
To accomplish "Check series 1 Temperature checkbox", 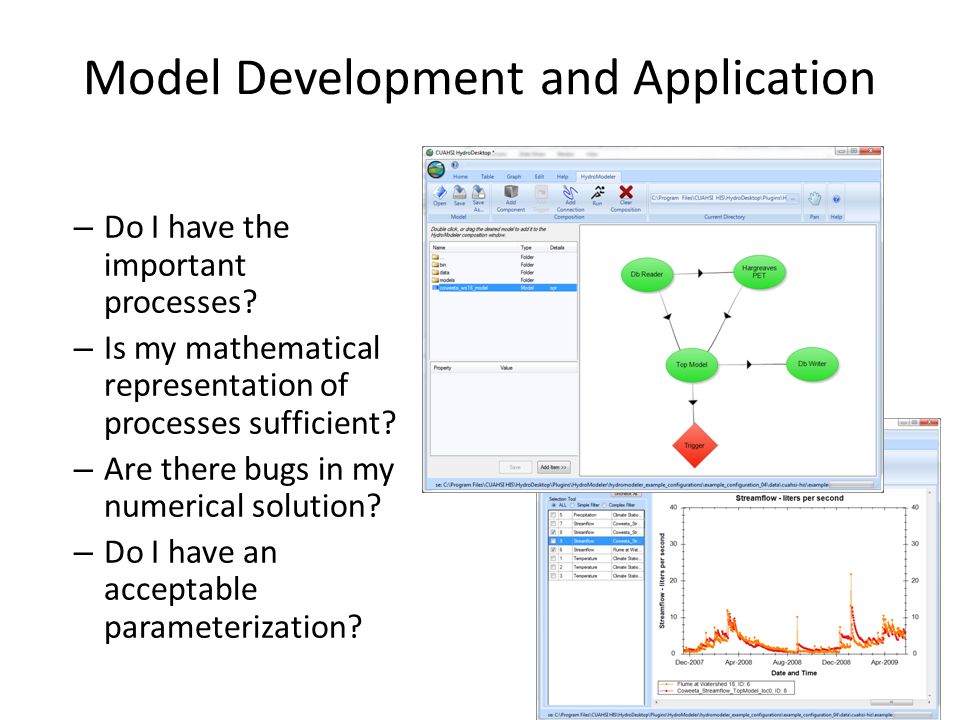I will point(553,558).
